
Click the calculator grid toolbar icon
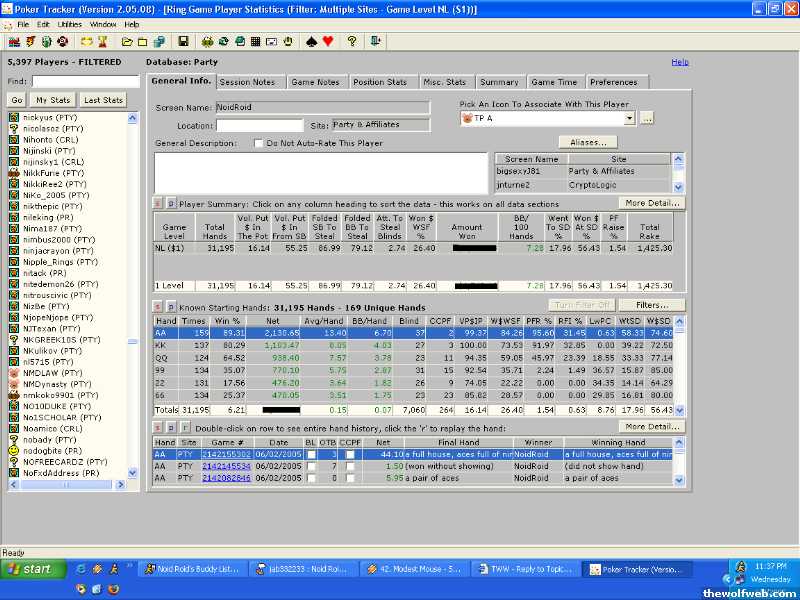coord(256,42)
